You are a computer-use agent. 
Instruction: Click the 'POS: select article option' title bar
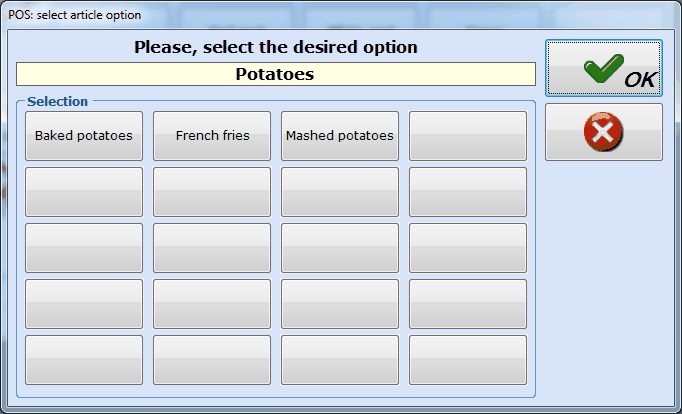click(75, 15)
